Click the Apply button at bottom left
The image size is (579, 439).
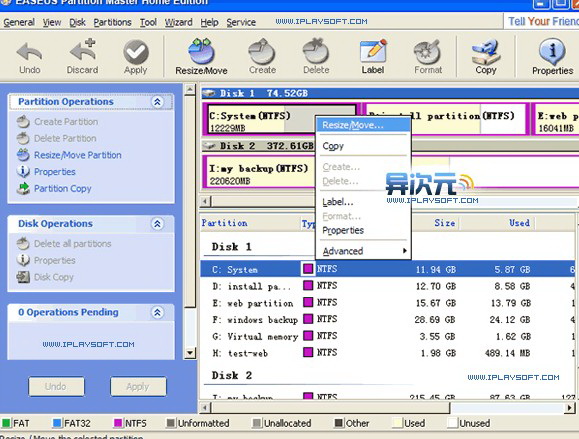pyautogui.click(x=138, y=387)
